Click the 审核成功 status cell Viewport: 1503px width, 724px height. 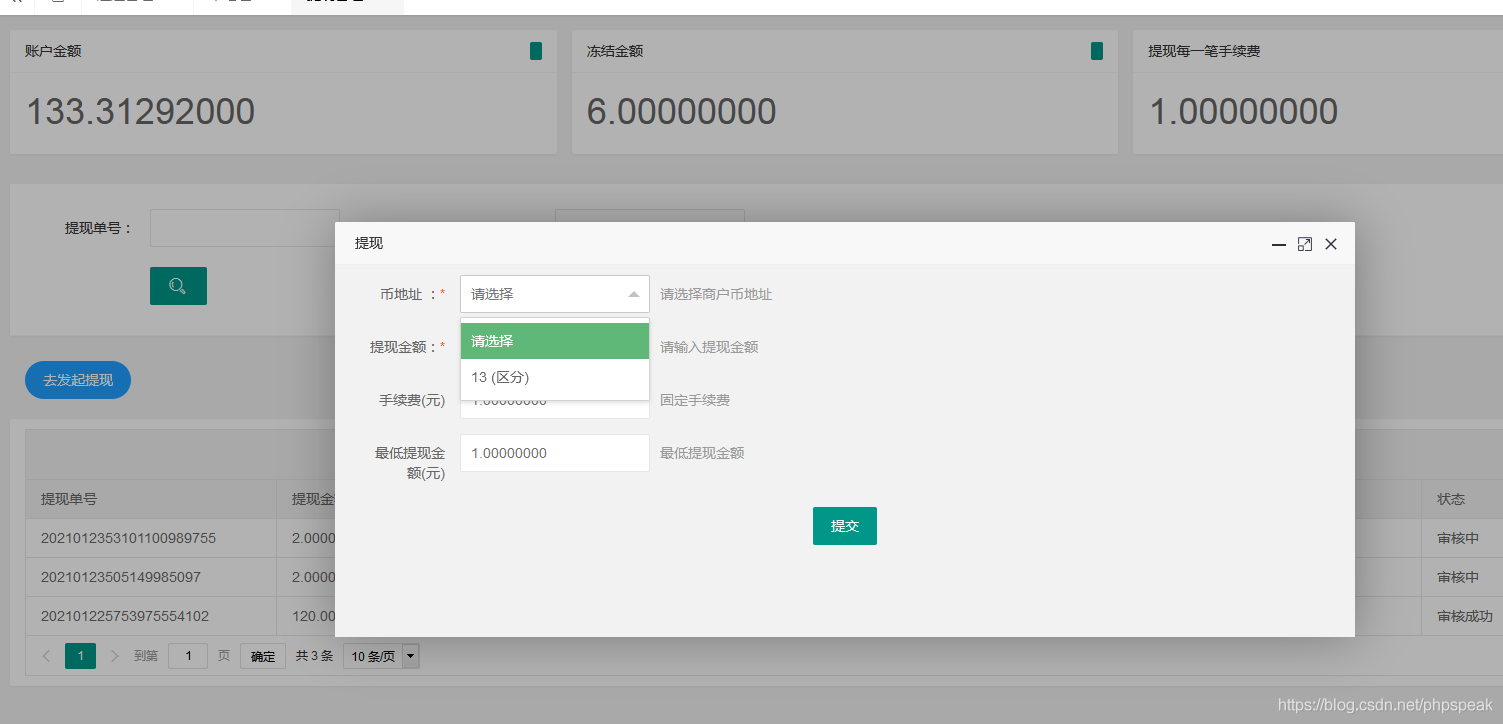pyautogui.click(x=1465, y=616)
